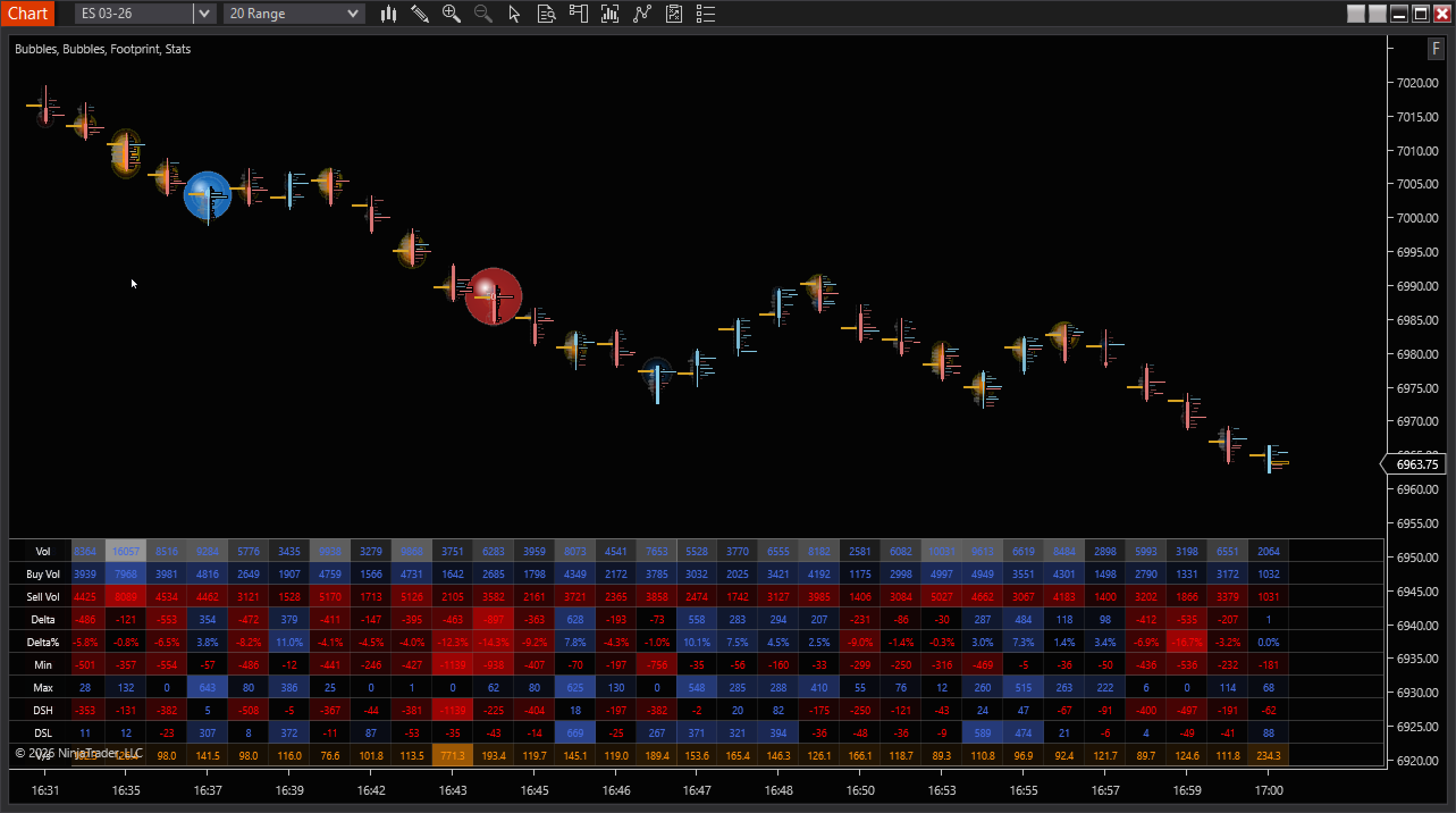The height and width of the screenshot is (813, 1456).
Task: Open the chart properties list icon
Action: tap(705, 14)
